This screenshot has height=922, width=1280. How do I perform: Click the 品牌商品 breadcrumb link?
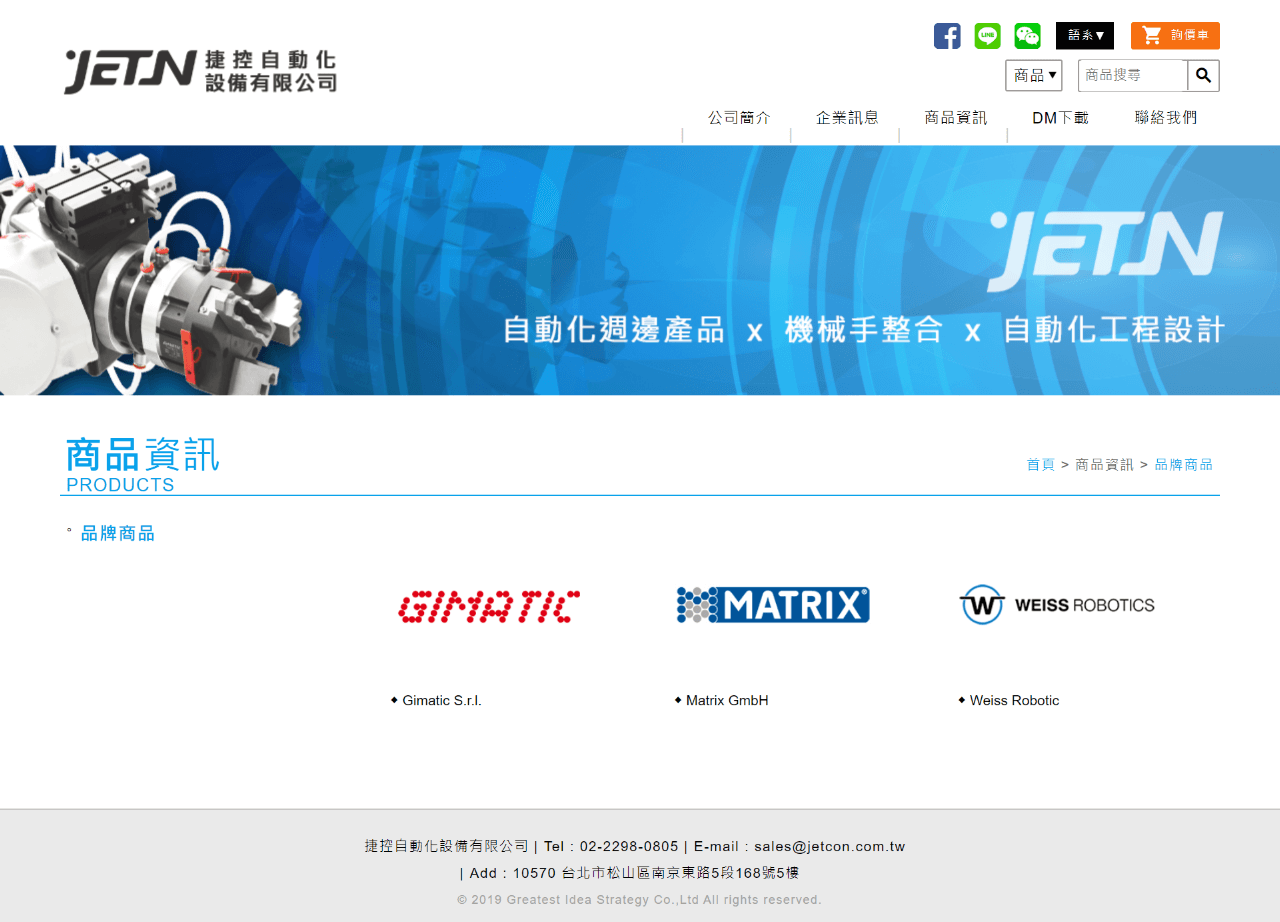click(x=1183, y=465)
